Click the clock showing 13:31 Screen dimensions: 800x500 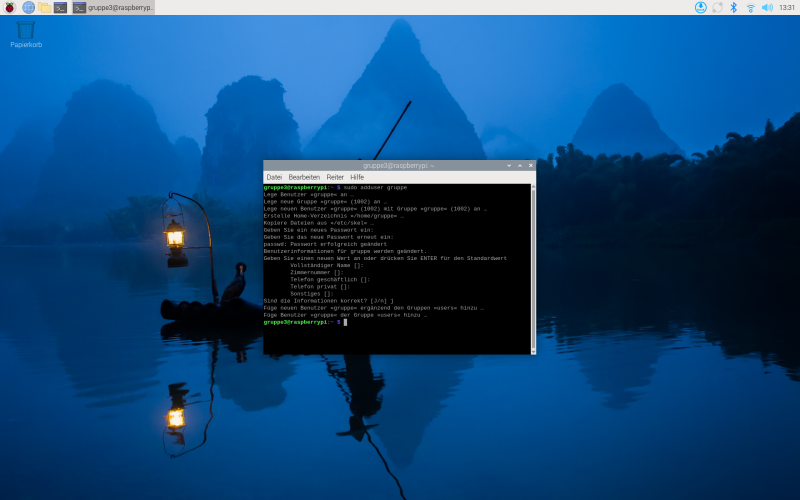click(787, 7)
